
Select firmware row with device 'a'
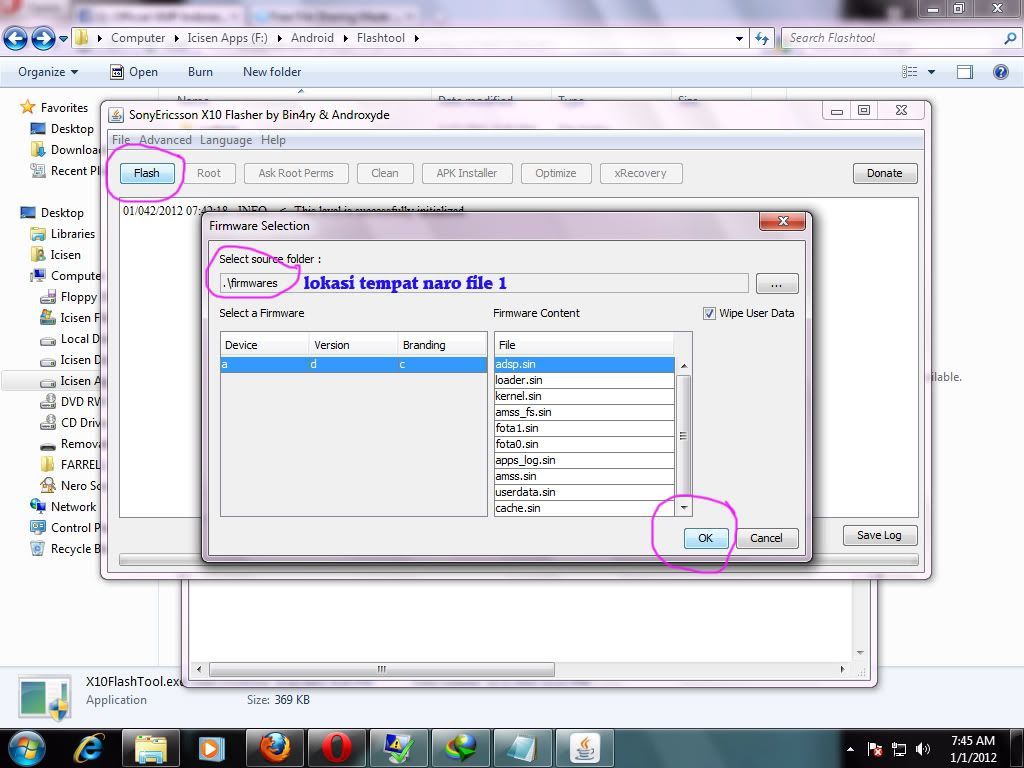354,364
